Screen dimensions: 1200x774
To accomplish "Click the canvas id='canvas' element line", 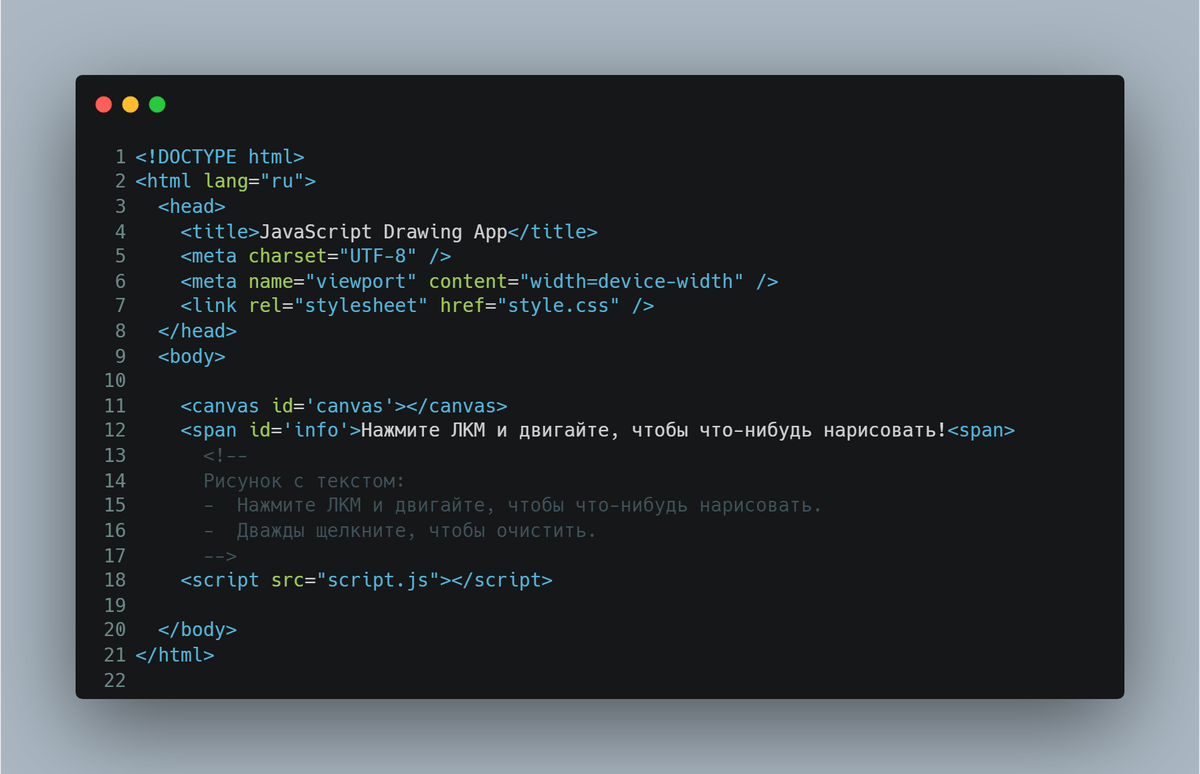I will (344, 406).
